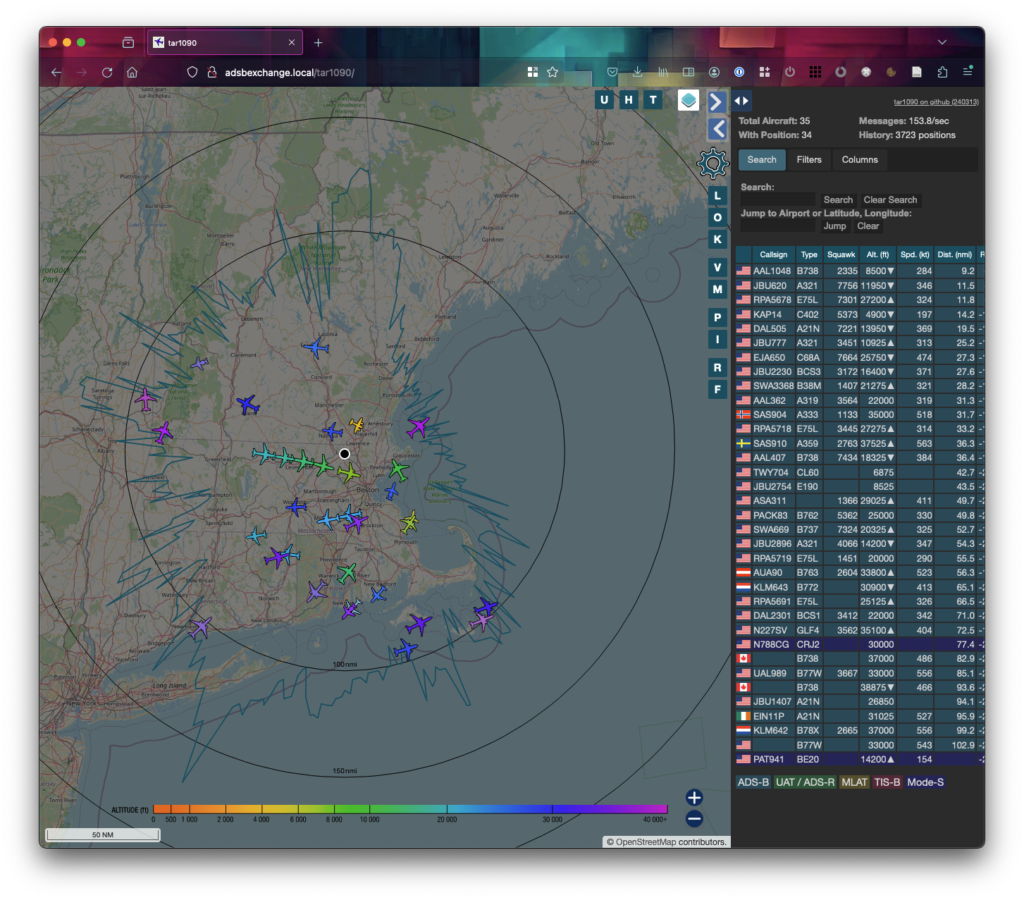Screen dimensions: 1024x900
Task: Sort table by Alt. (ft) column
Action: (x=878, y=255)
